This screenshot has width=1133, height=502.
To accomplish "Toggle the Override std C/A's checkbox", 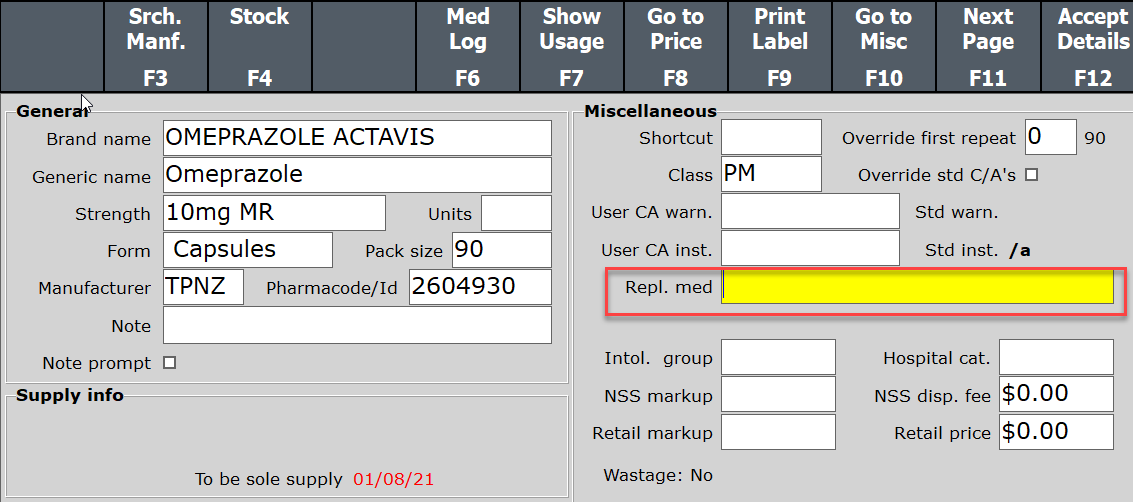I will tap(1032, 175).
